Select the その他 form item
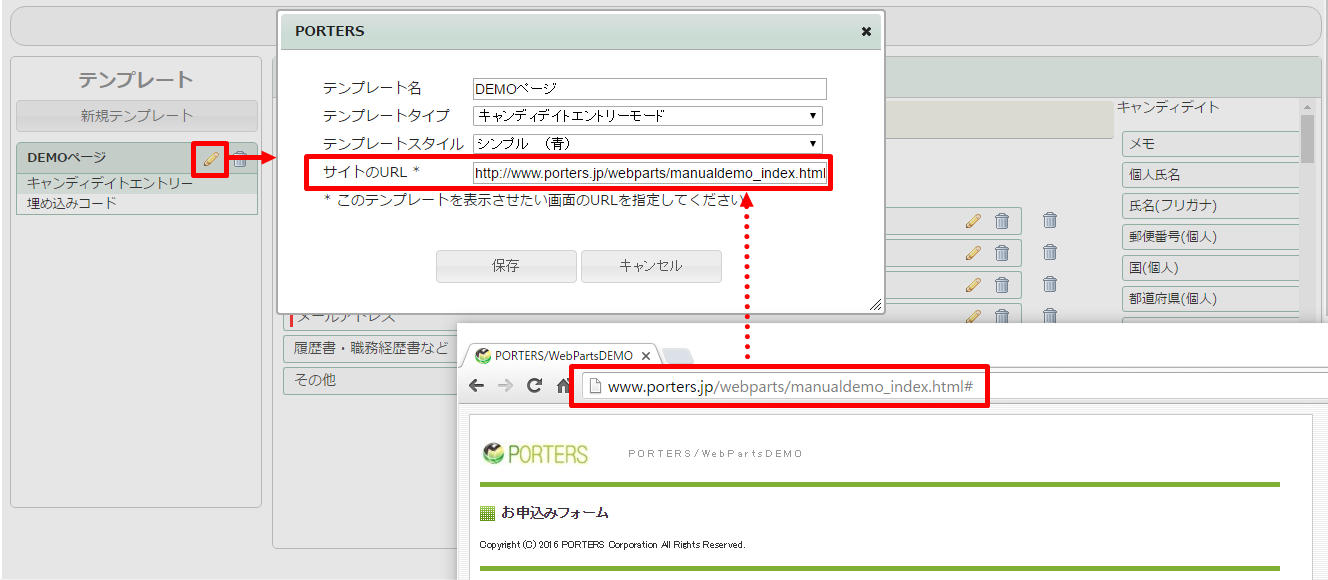Image resolution: width=1328 pixels, height=580 pixels. [370, 381]
